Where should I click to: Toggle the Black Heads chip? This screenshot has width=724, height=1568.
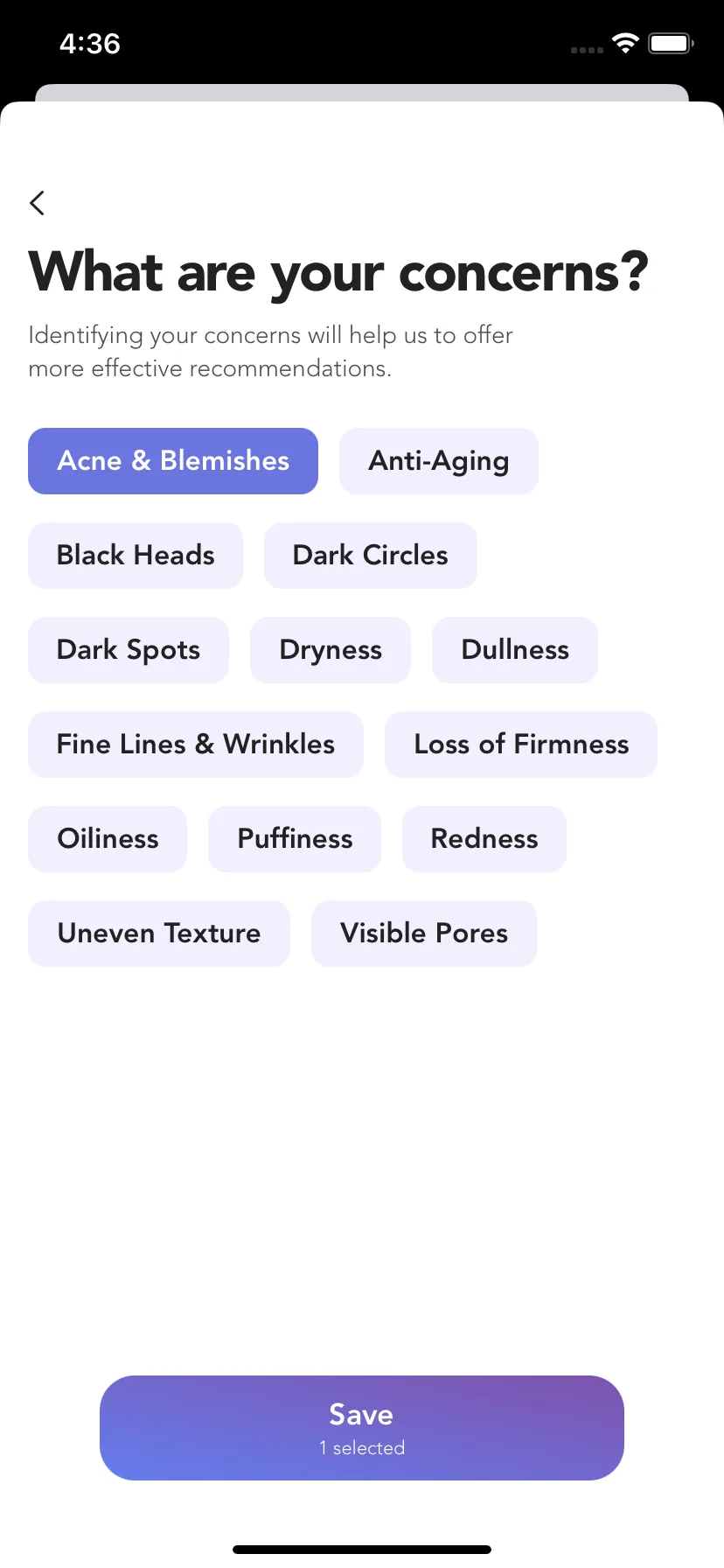(x=136, y=556)
